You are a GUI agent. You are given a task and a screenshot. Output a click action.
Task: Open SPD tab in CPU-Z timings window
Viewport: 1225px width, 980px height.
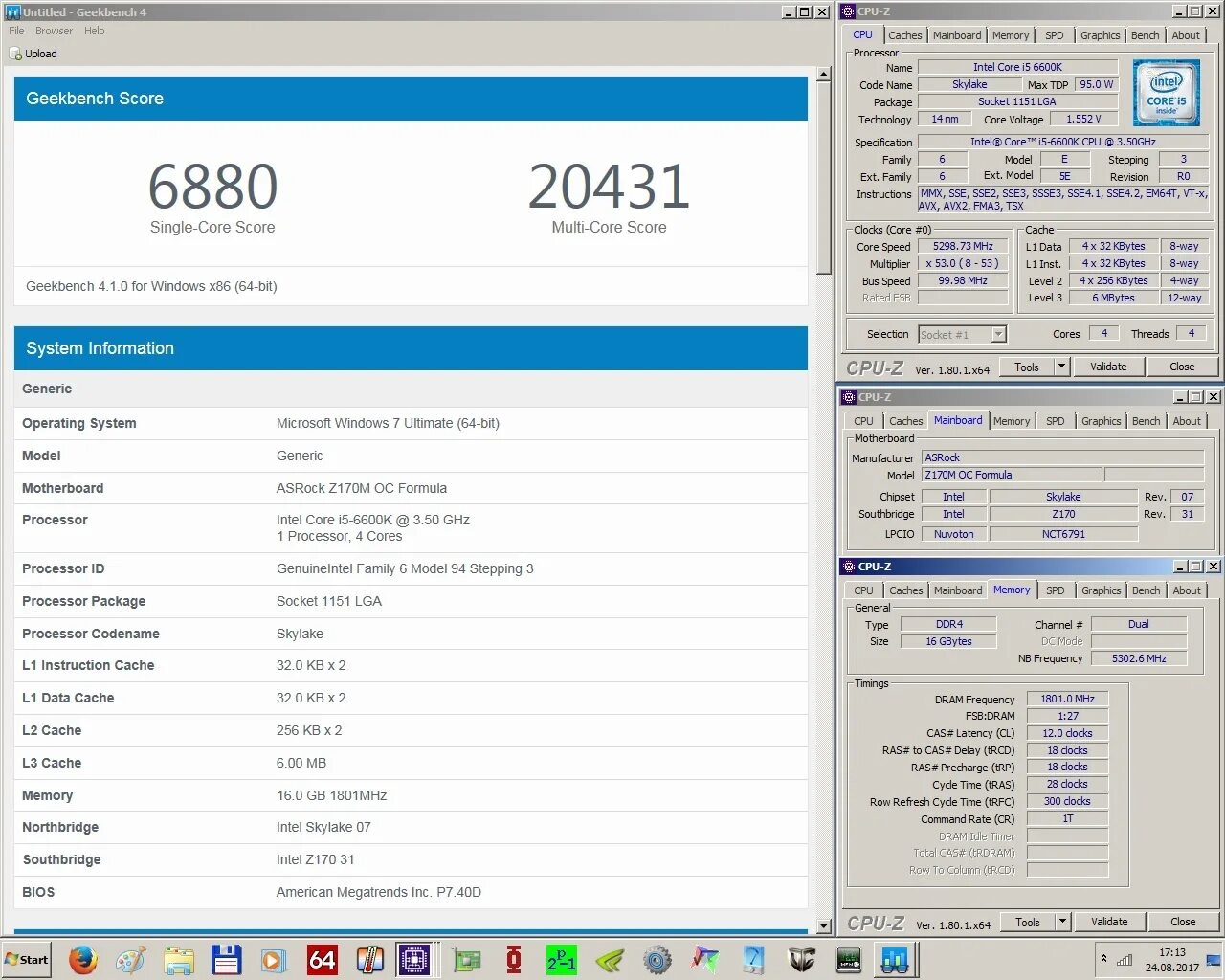point(1055,590)
